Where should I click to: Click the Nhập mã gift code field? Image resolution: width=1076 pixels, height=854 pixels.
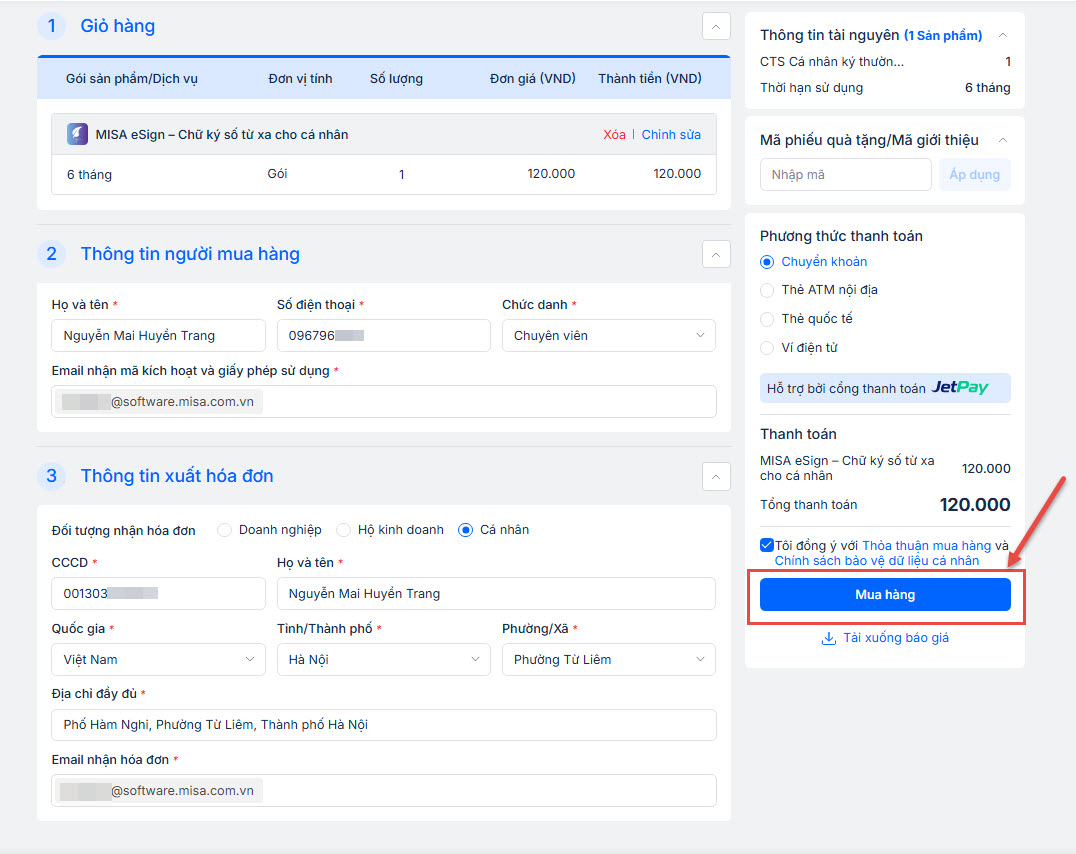pos(845,175)
